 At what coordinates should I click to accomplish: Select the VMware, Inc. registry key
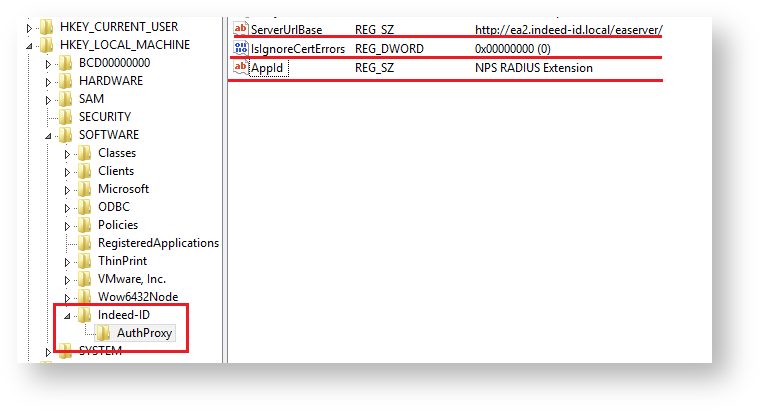click(x=131, y=279)
